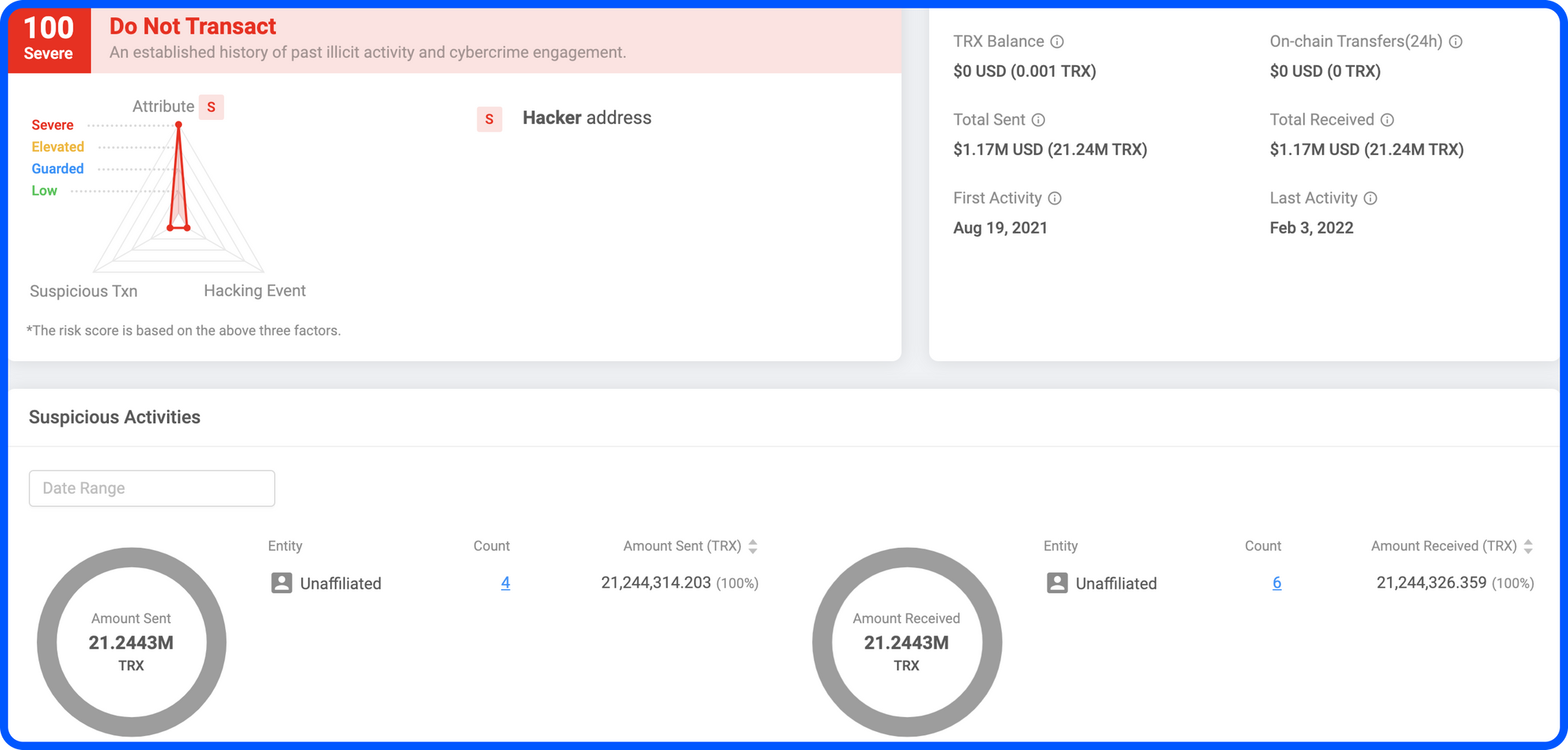This screenshot has height=750, width=1568.
Task: Select the Suspicious Activities section header
Action: pos(114,417)
